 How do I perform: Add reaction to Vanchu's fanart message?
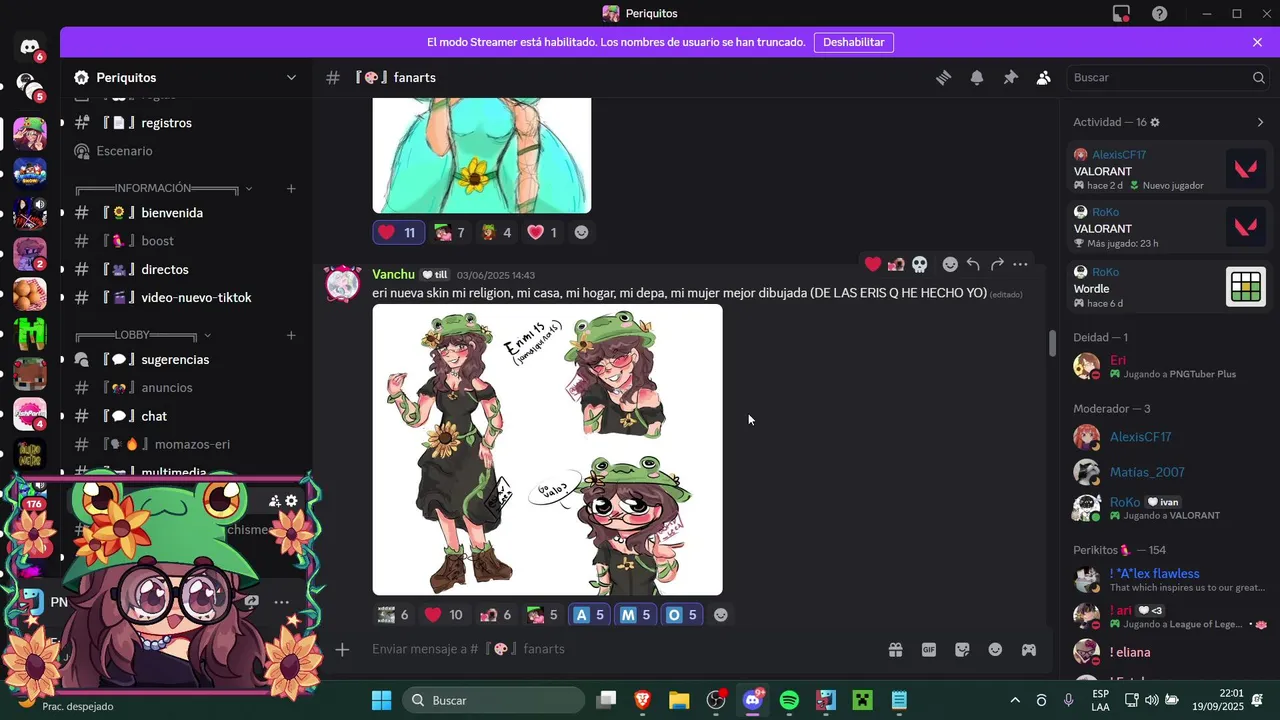point(721,615)
